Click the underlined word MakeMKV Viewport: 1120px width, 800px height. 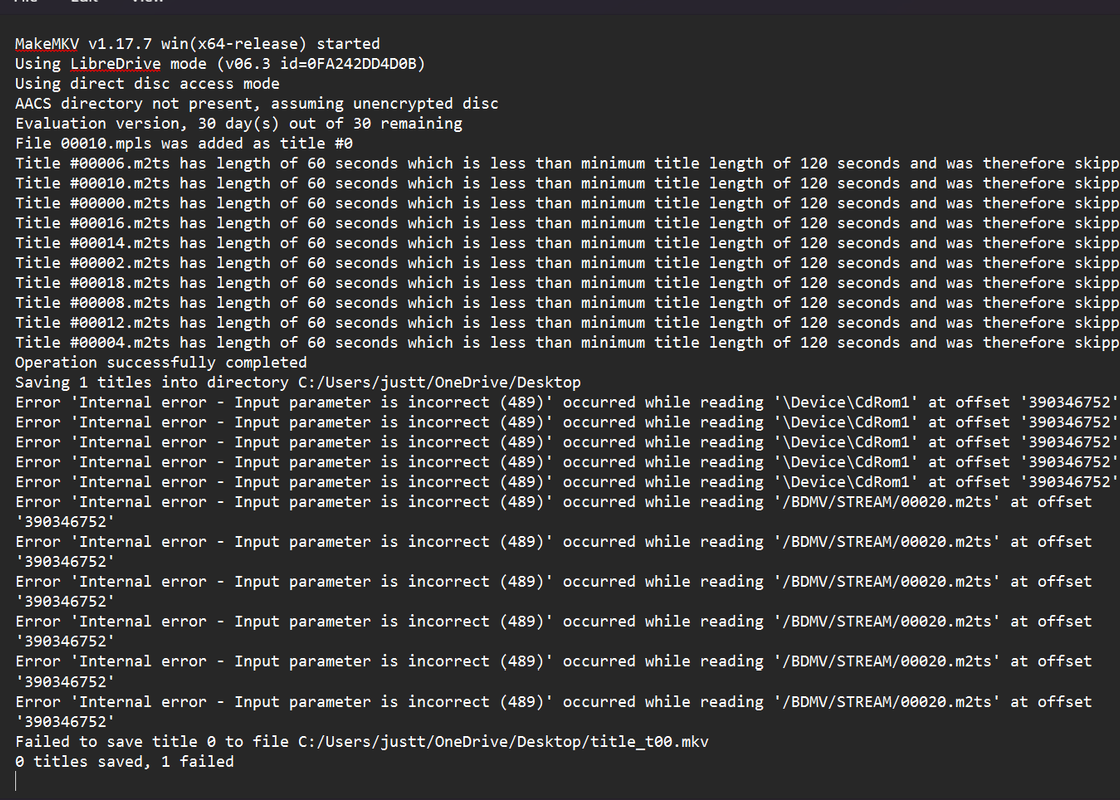[47, 44]
